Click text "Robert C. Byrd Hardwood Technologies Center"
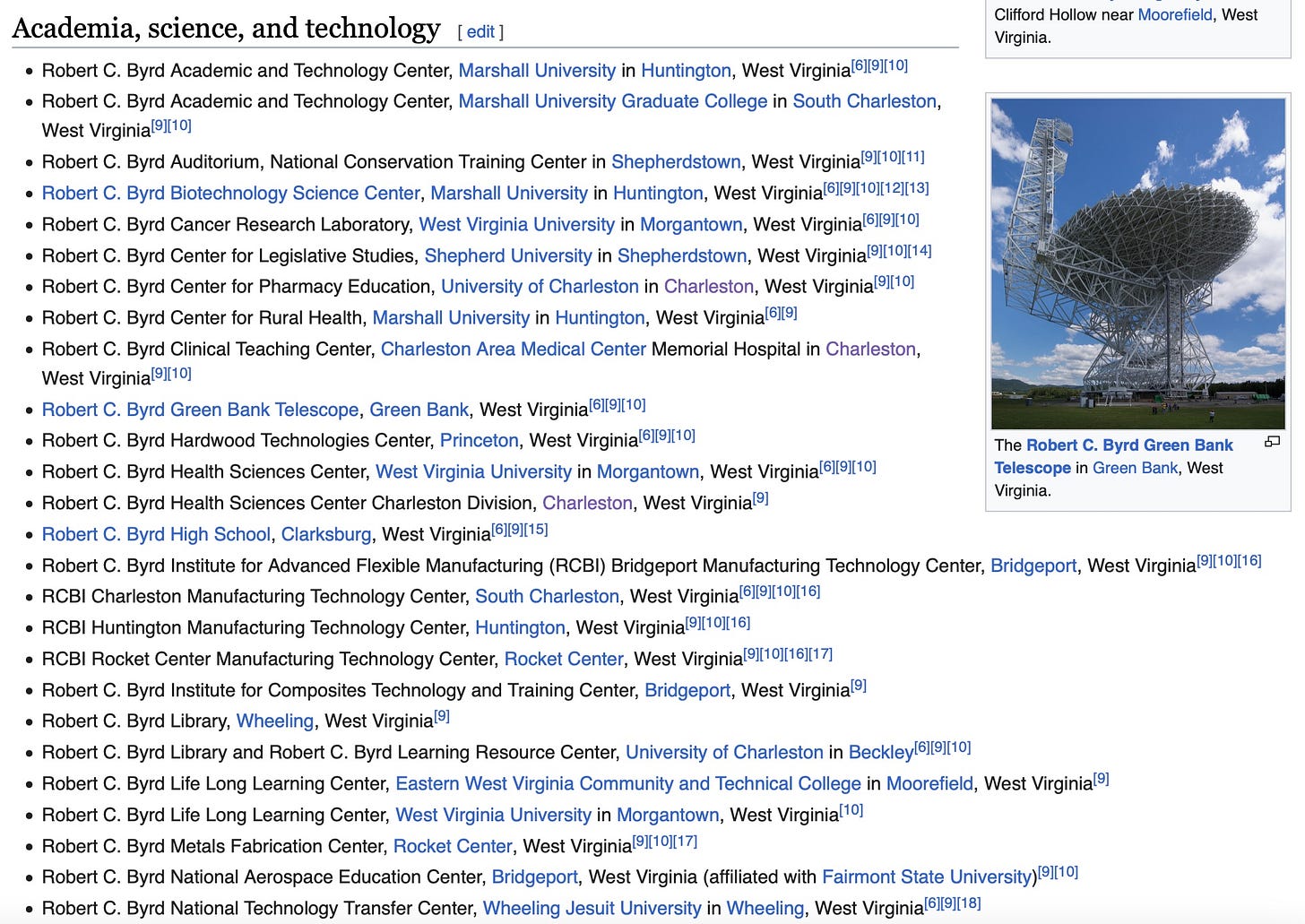 pyautogui.click(x=236, y=441)
